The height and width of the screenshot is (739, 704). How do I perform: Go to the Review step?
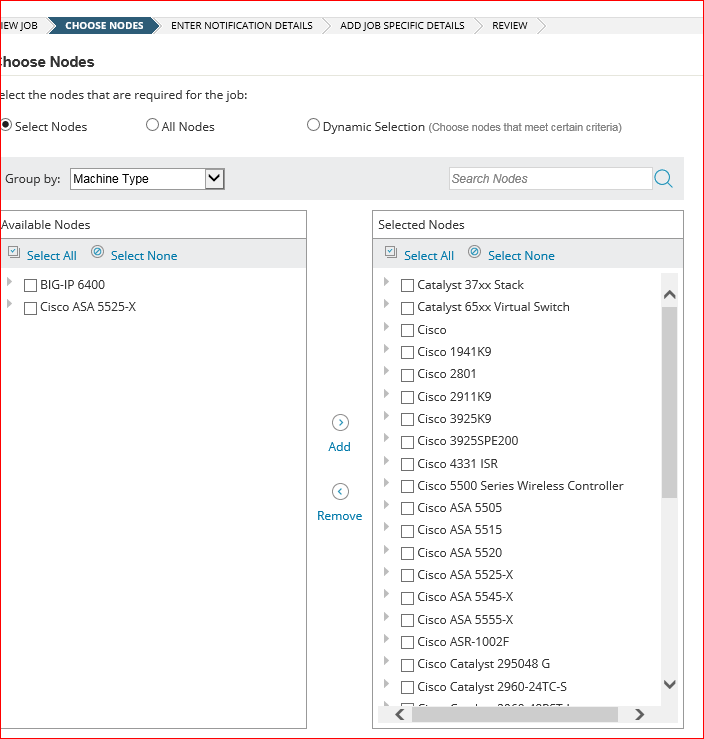point(509,25)
